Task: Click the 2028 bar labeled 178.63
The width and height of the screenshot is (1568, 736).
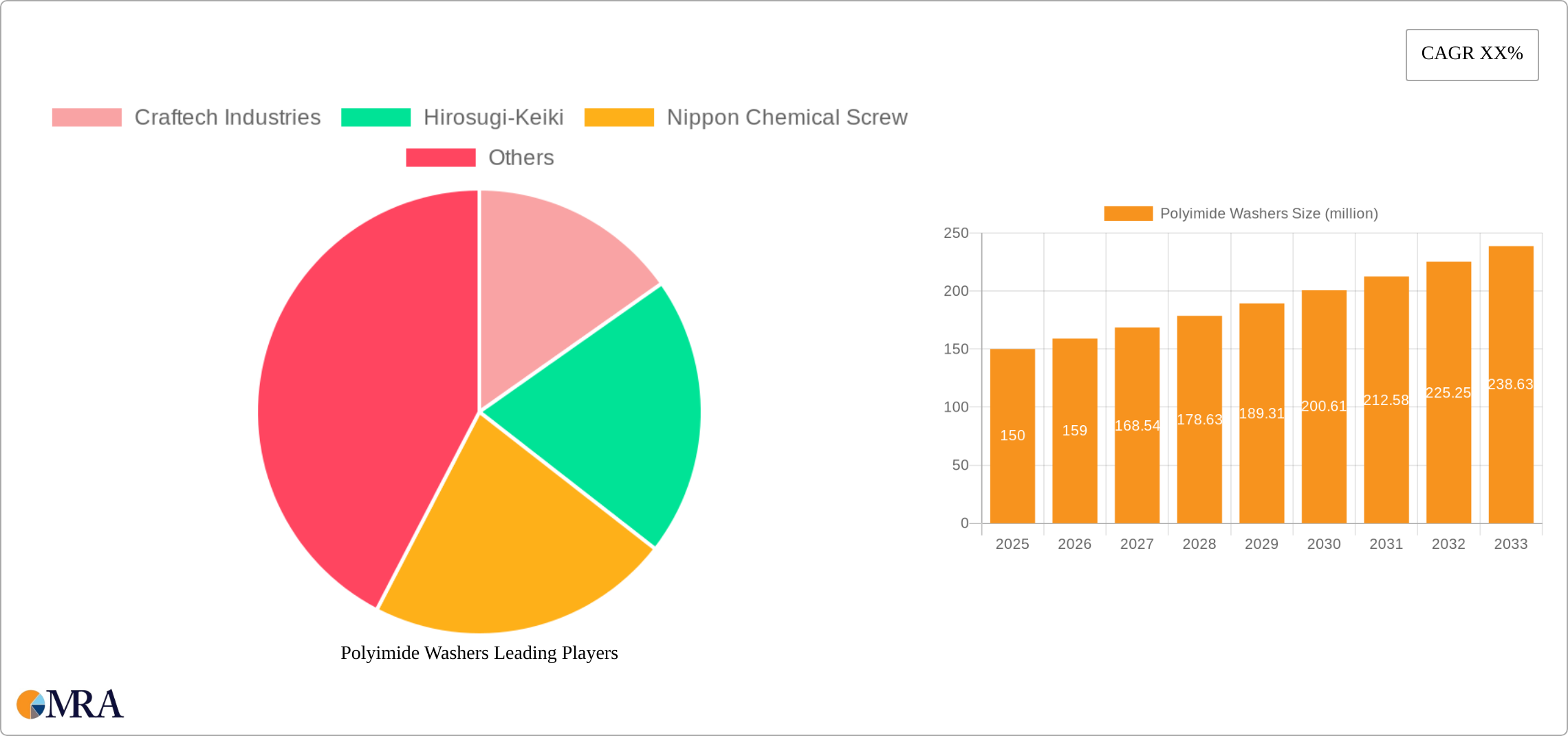Action: point(1199,420)
